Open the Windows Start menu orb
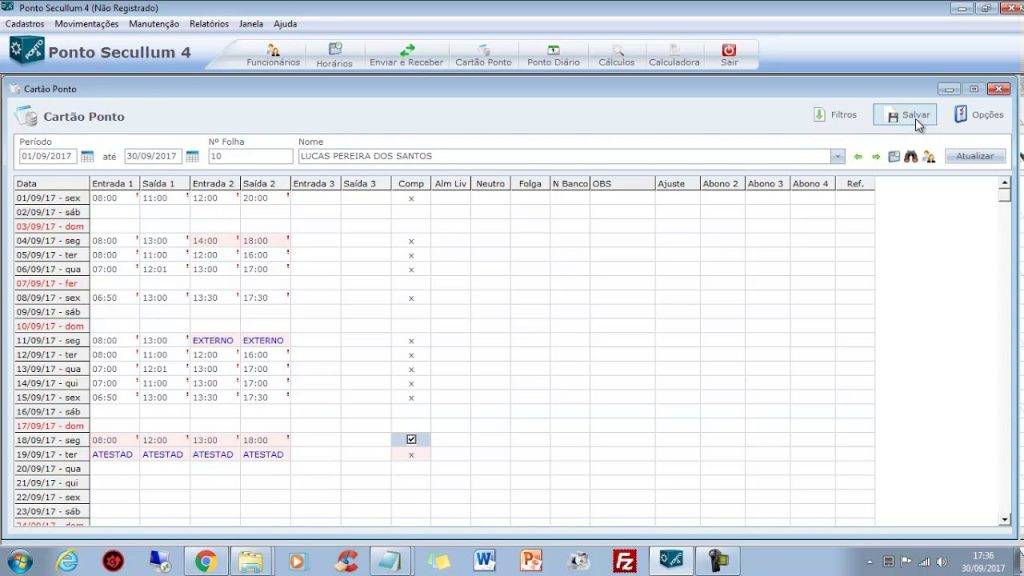The image size is (1024, 576). [x=20, y=561]
